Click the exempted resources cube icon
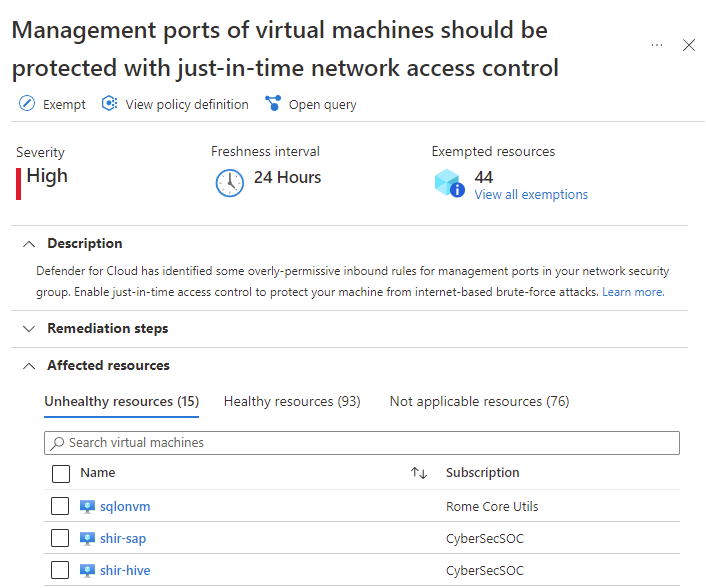The image size is (706, 588). 449,183
